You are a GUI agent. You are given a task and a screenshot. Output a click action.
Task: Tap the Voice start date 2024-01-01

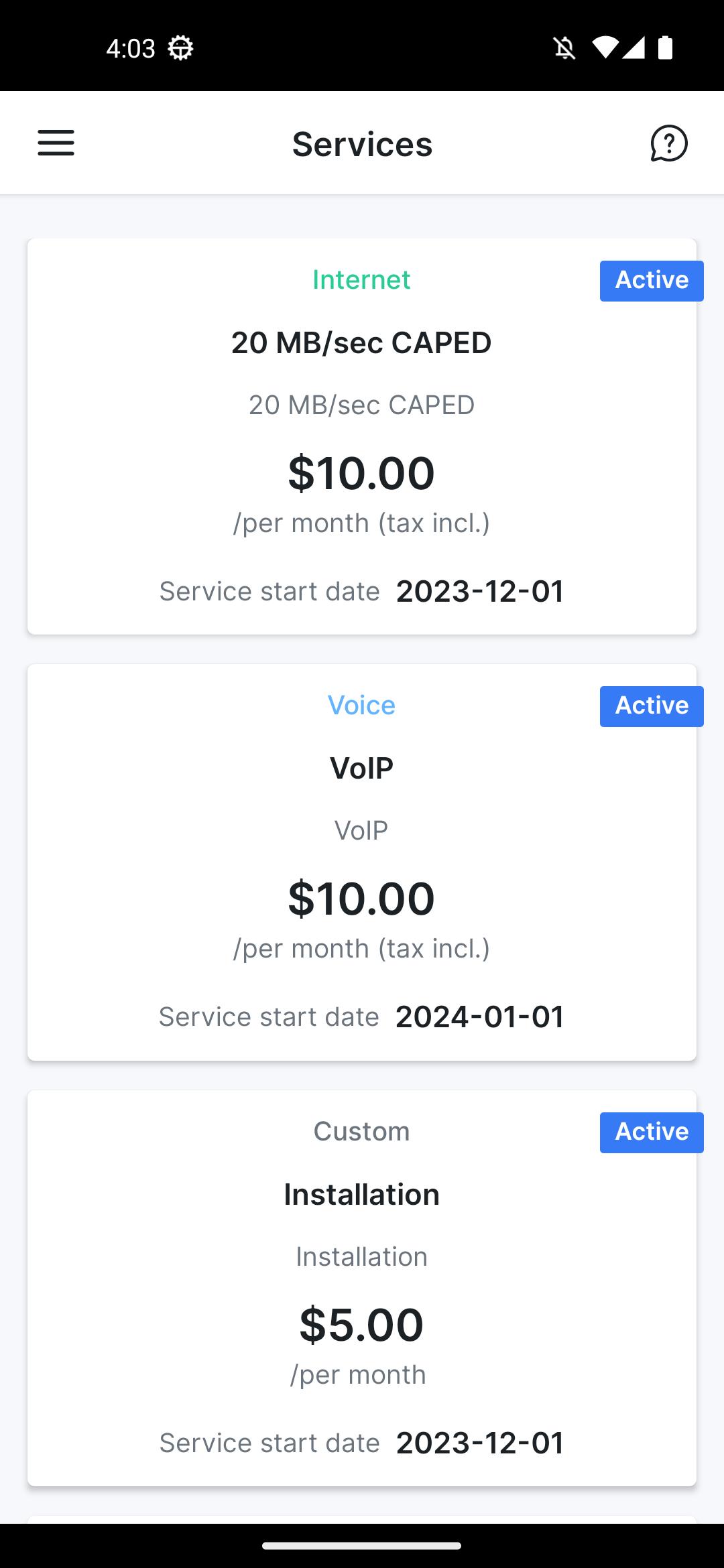480,1017
